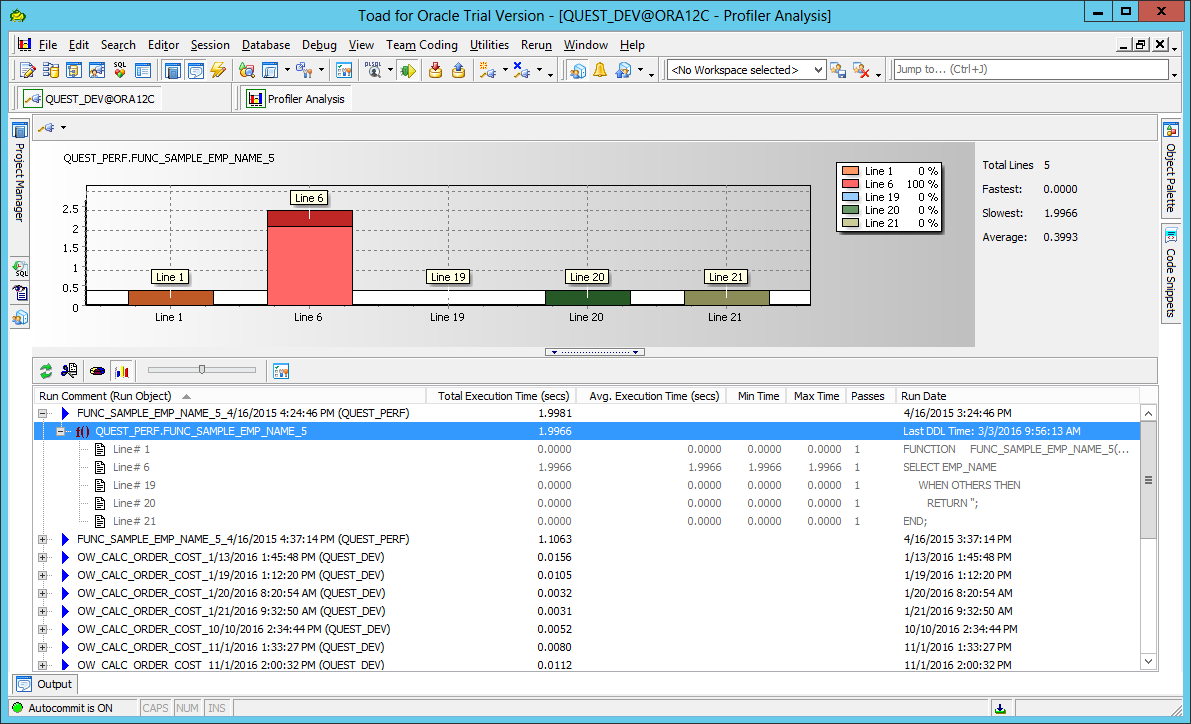
Task: Open the Editor menu
Action: coord(163,45)
